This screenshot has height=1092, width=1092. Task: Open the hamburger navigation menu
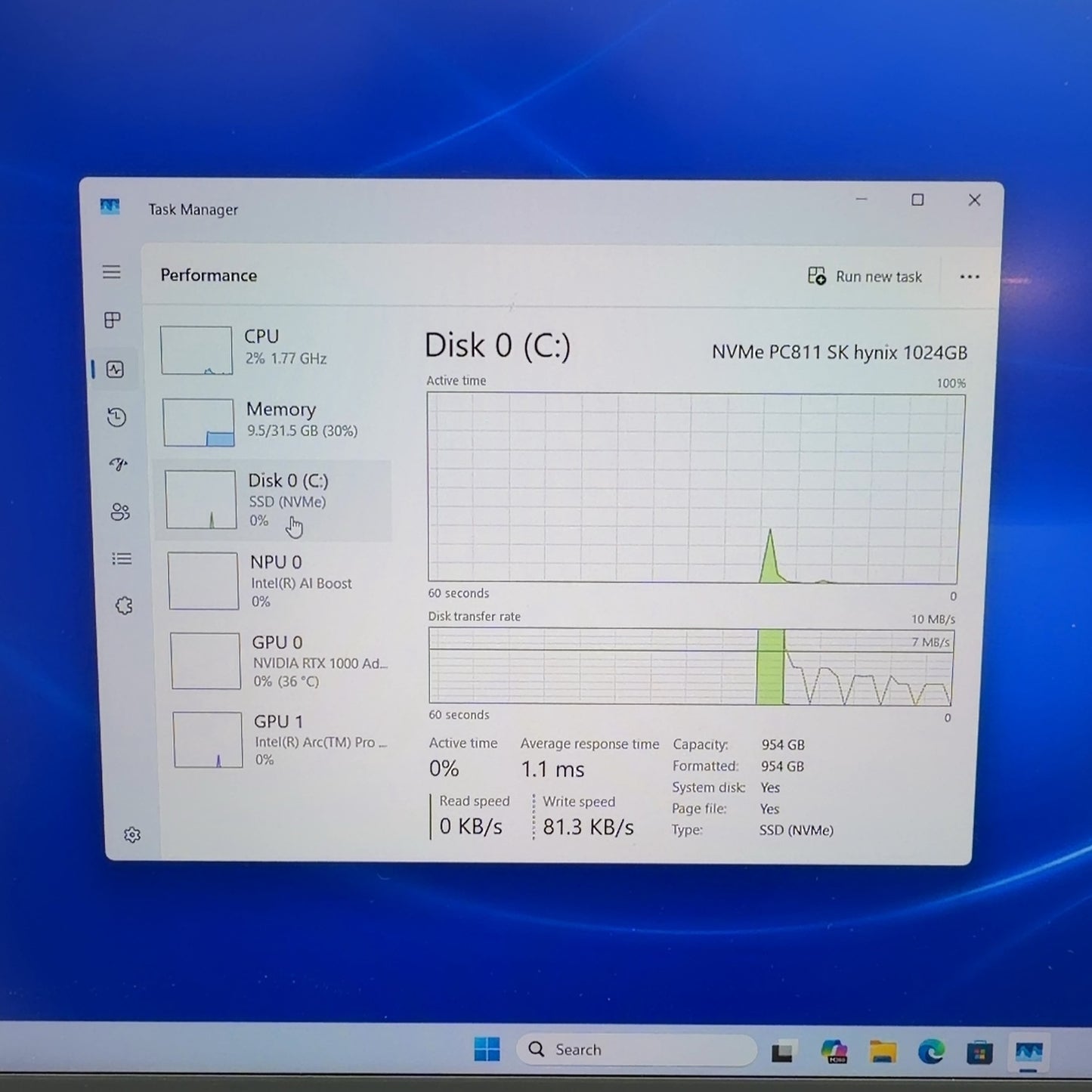tap(111, 271)
